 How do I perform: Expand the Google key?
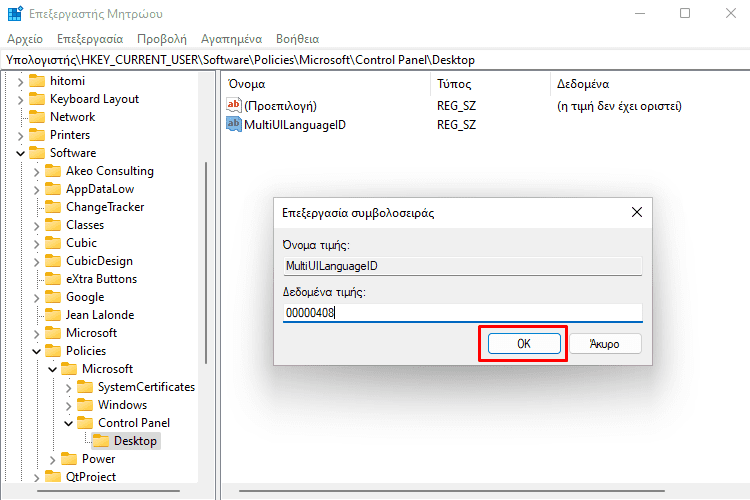pos(36,298)
